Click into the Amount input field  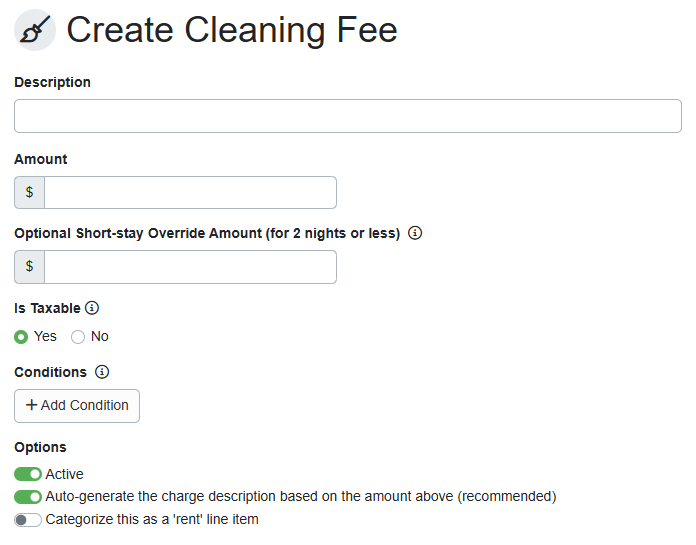point(190,192)
